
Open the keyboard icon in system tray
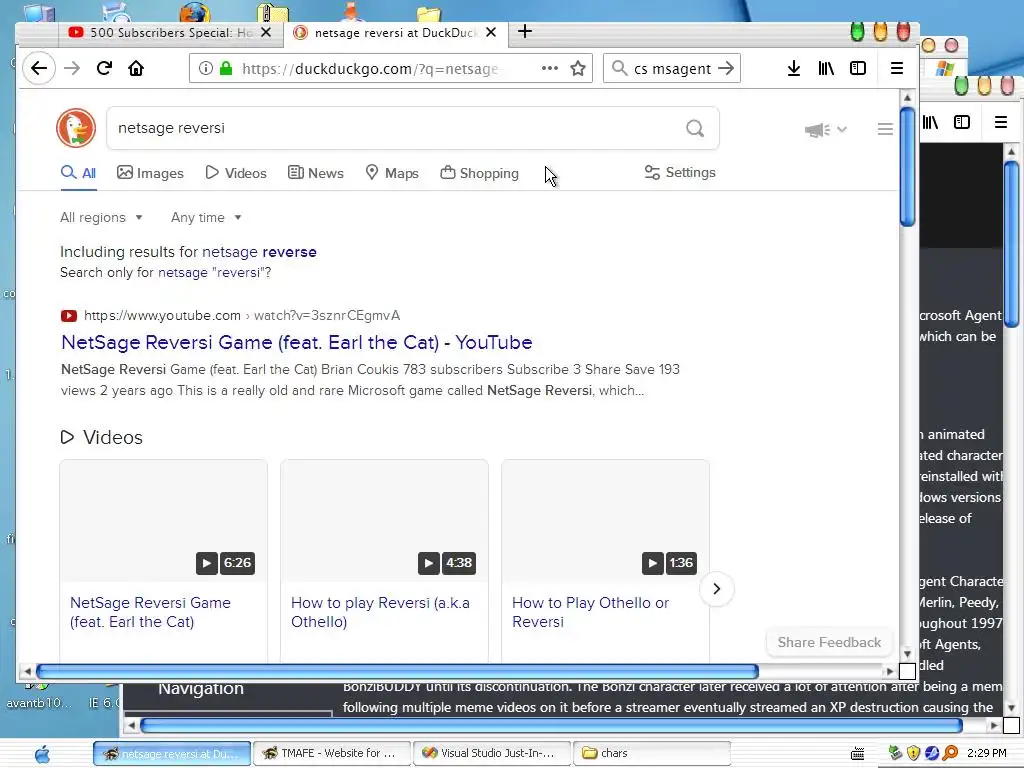[x=857, y=754]
